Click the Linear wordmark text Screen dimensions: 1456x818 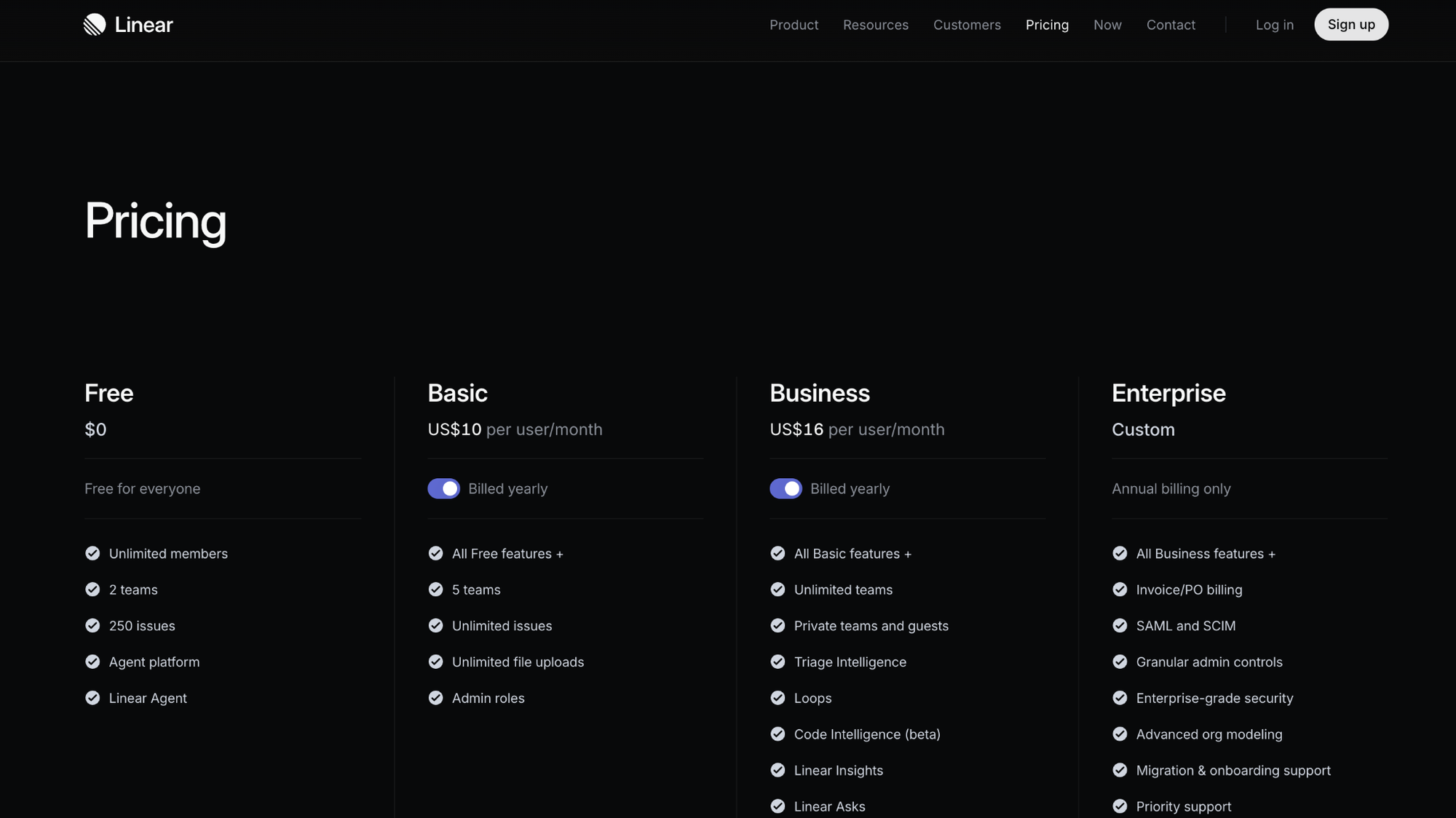(143, 25)
